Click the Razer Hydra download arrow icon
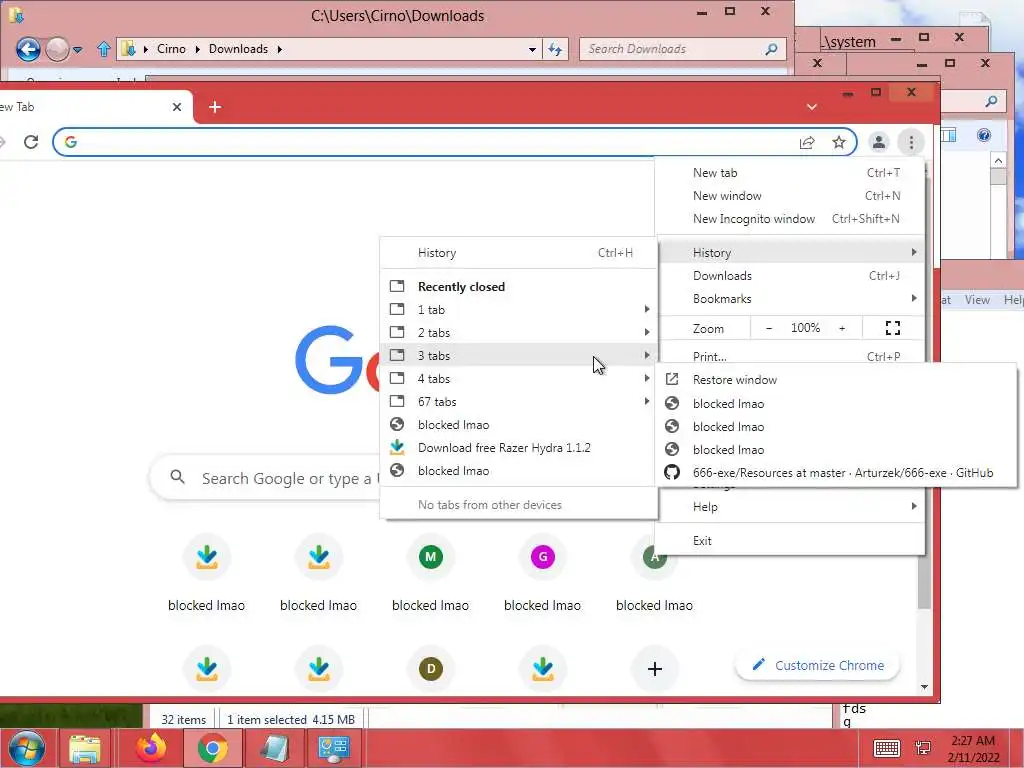Image resolution: width=1024 pixels, height=768 pixels. tap(397, 447)
